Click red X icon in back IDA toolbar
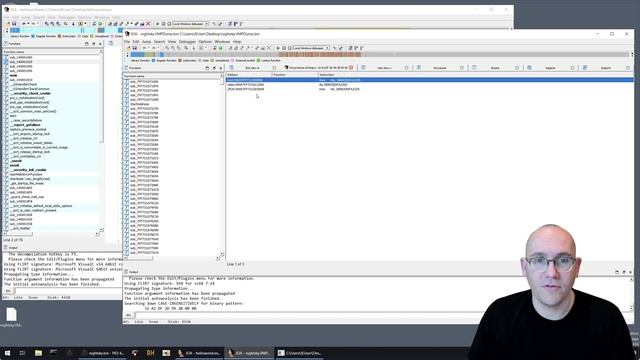This screenshot has width=640, height=360. pos(148,24)
